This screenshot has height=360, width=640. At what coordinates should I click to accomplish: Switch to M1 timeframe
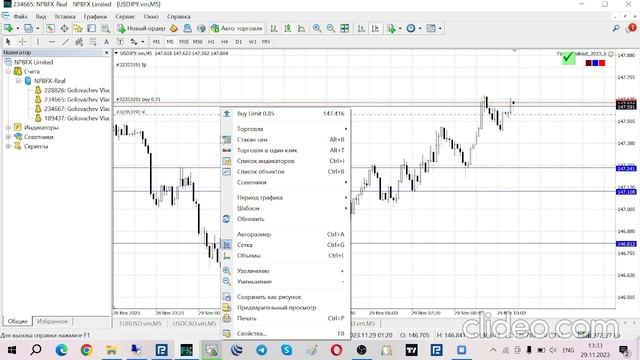point(156,42)
